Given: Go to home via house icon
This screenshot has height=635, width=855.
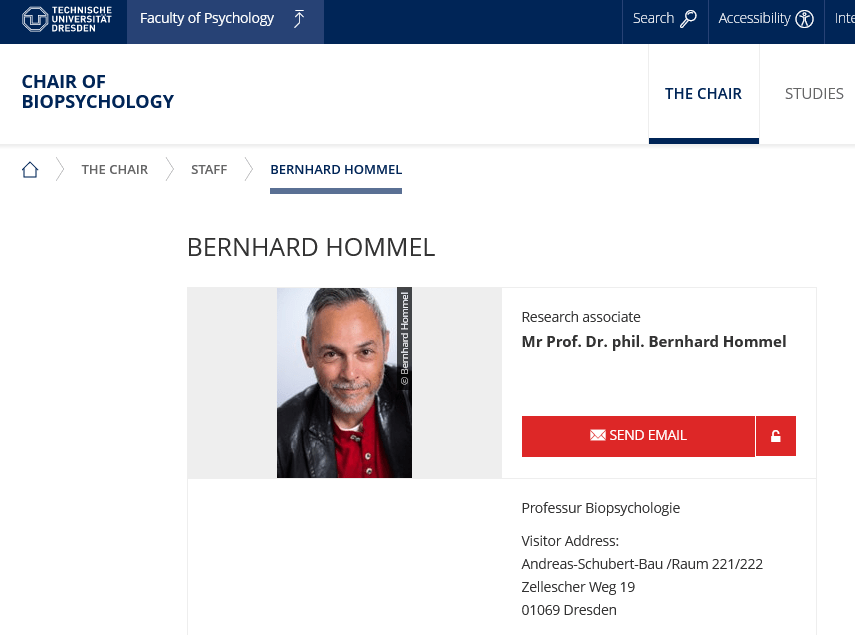Looking at the screenshot, I should [30, 170].
